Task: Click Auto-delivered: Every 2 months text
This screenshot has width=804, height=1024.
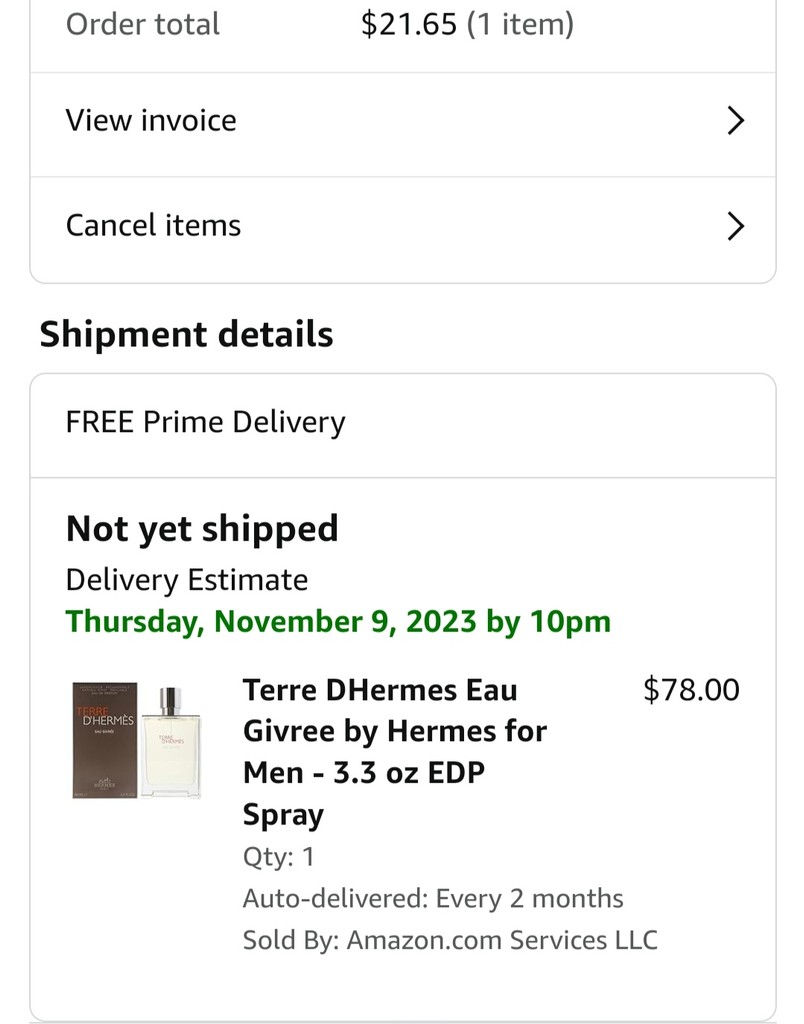Action: pyautogui.click(x=432, y=899)
